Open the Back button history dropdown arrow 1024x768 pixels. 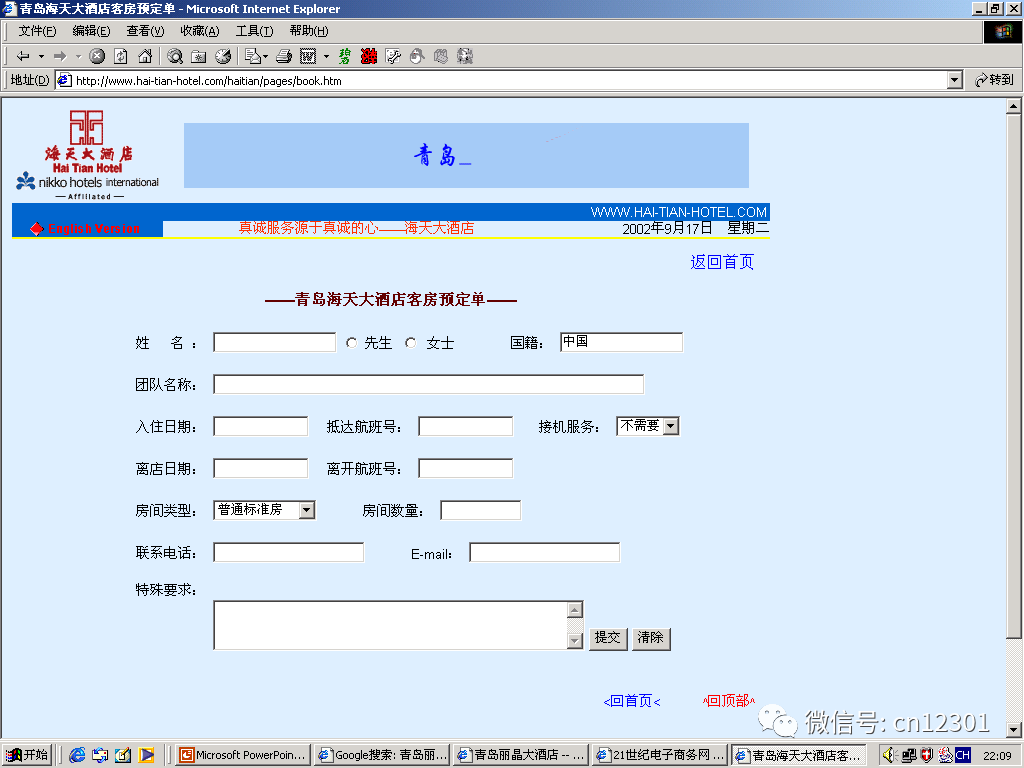41,56
